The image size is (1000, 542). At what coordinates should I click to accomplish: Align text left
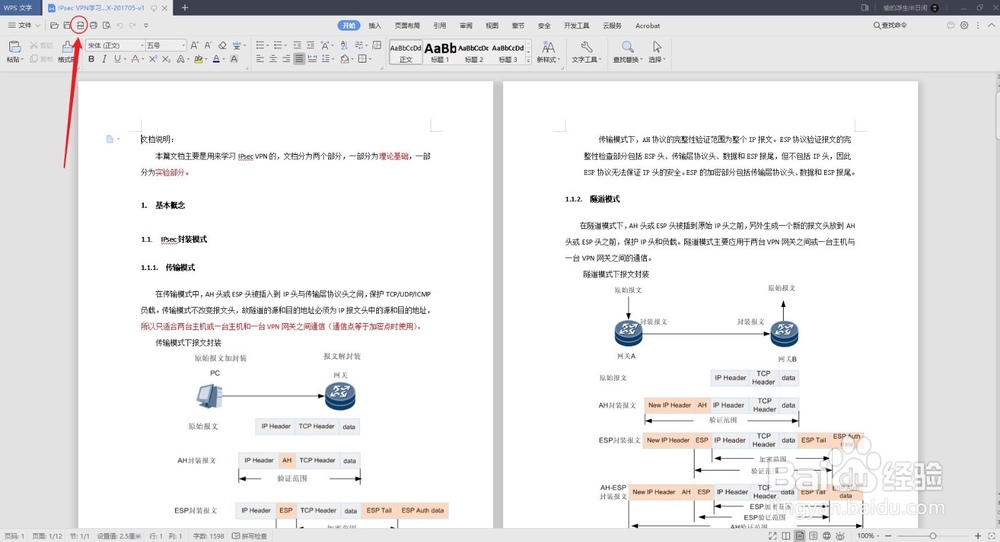[260, 59]
